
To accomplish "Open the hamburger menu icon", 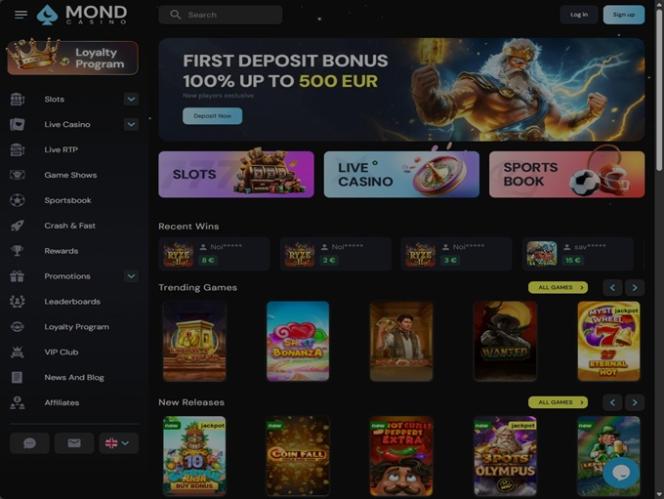I will [x=21, y=15].
